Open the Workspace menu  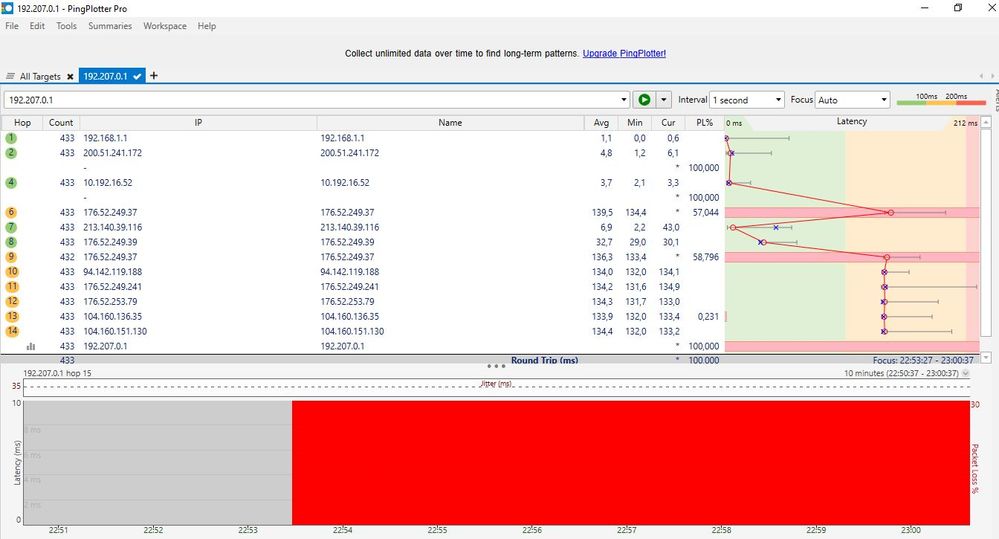pos(164,26)
